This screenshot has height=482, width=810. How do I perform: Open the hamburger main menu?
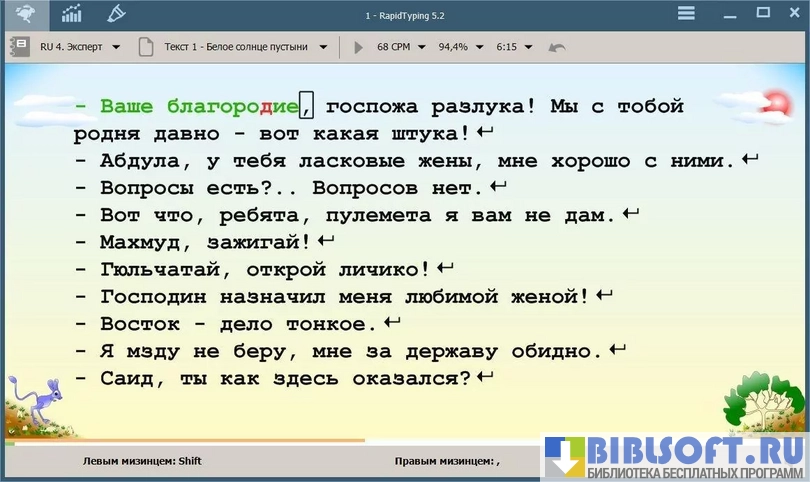[x=686, y=14]
